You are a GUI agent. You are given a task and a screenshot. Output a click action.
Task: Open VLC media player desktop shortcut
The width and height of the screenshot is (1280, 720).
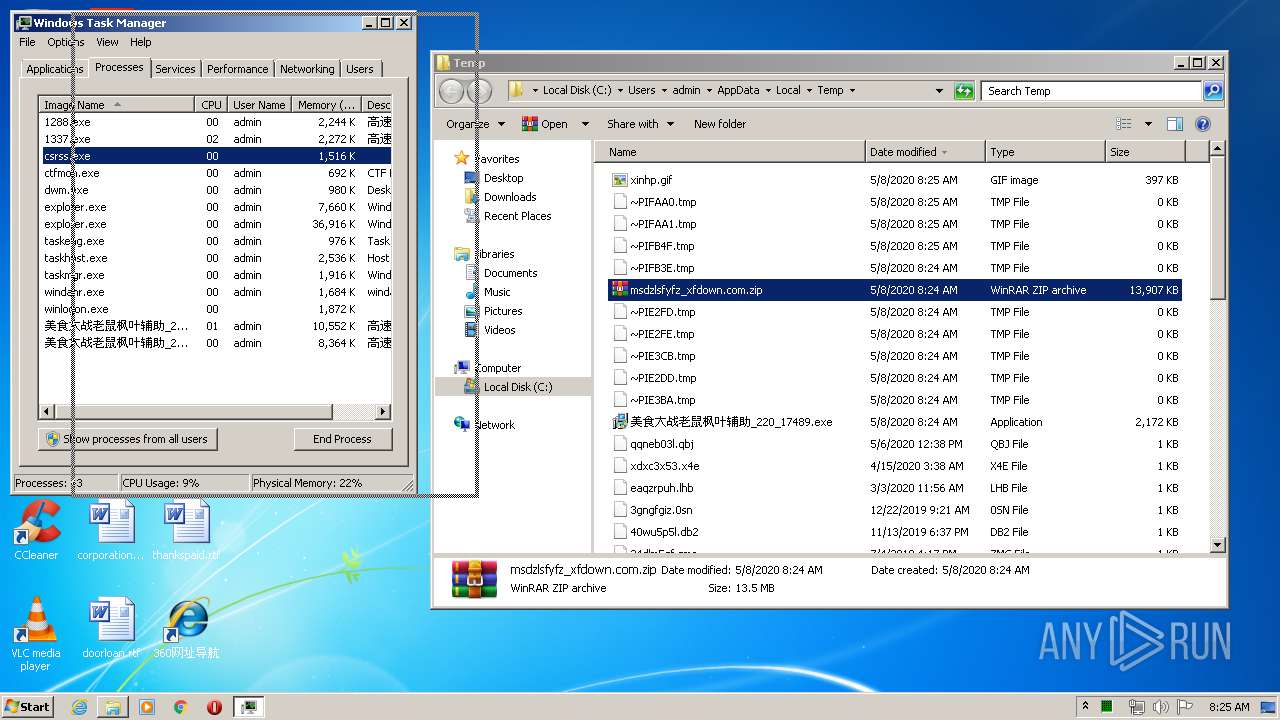(x=36, y=634)
